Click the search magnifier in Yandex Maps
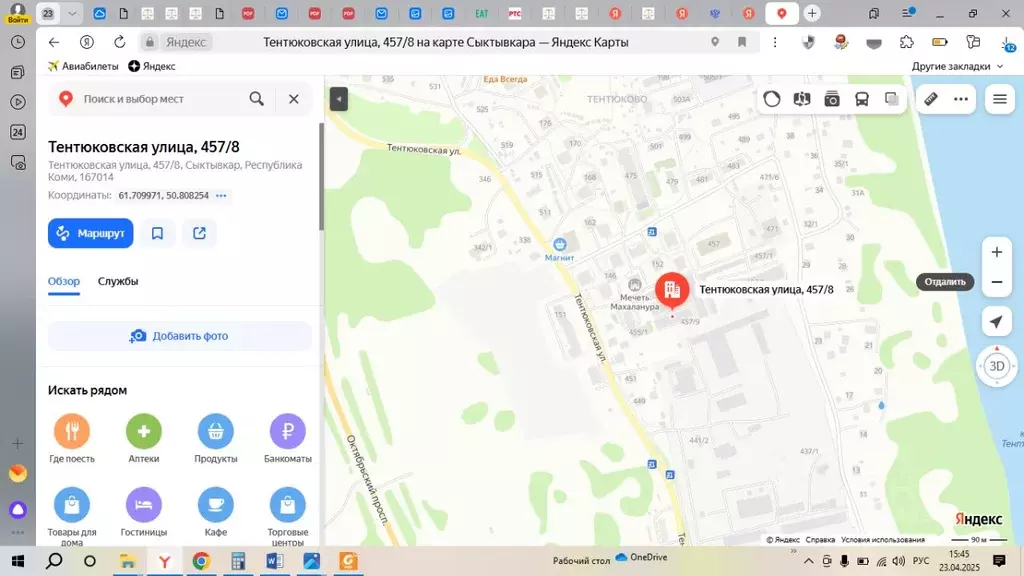The width and height of the screenshot is (1024, 576). 257,99
